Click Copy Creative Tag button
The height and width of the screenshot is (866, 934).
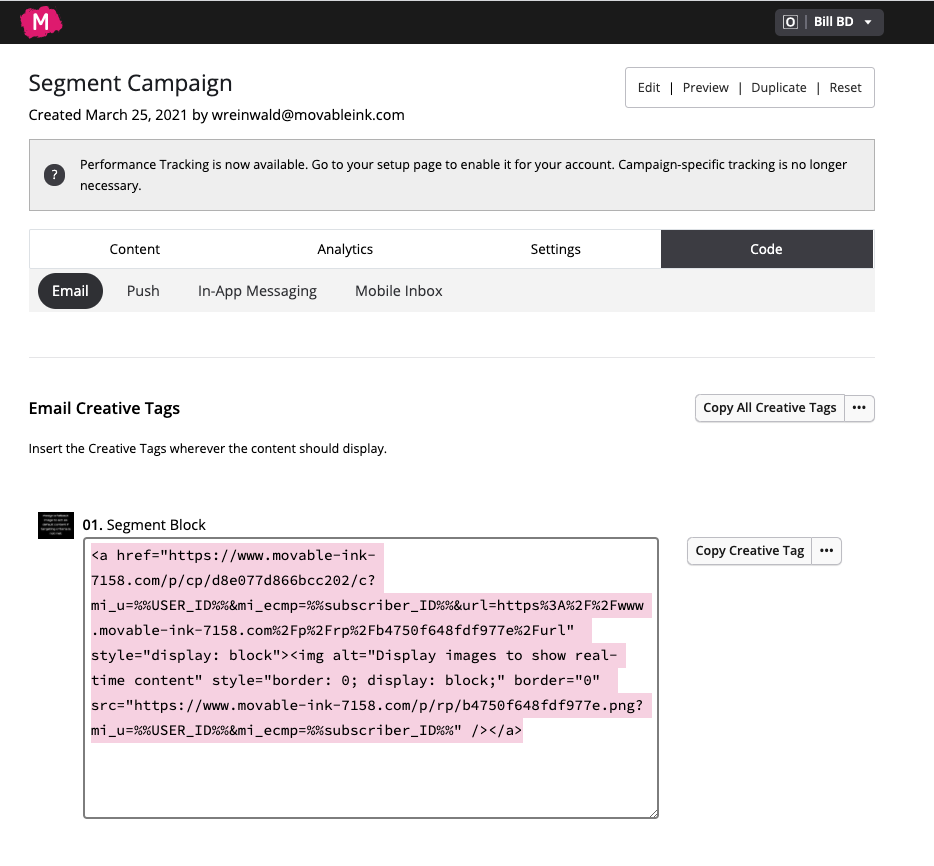point(749,551)
